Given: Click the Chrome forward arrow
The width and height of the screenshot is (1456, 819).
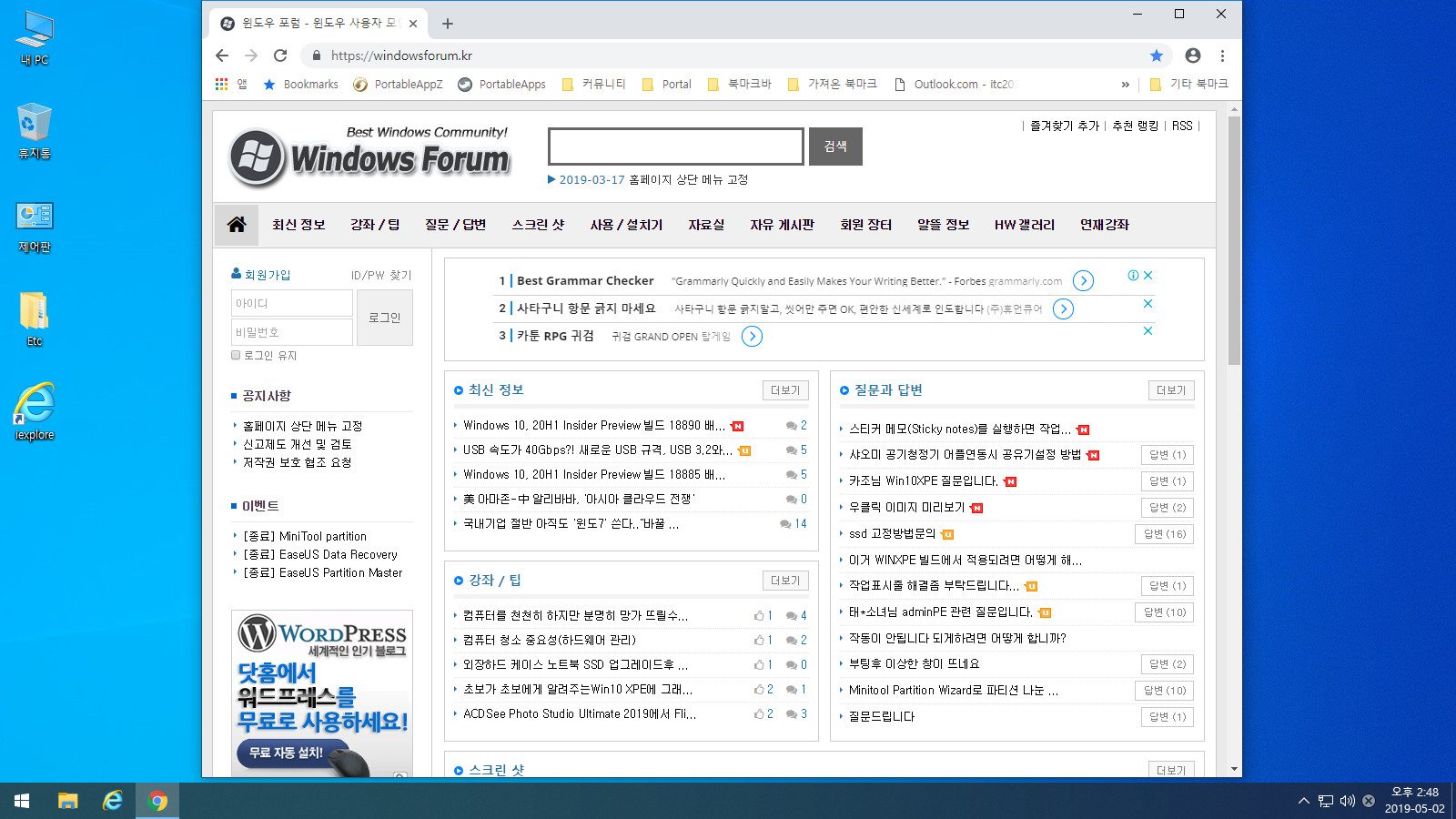Looking at the screenshot, I should pos(251,56).
